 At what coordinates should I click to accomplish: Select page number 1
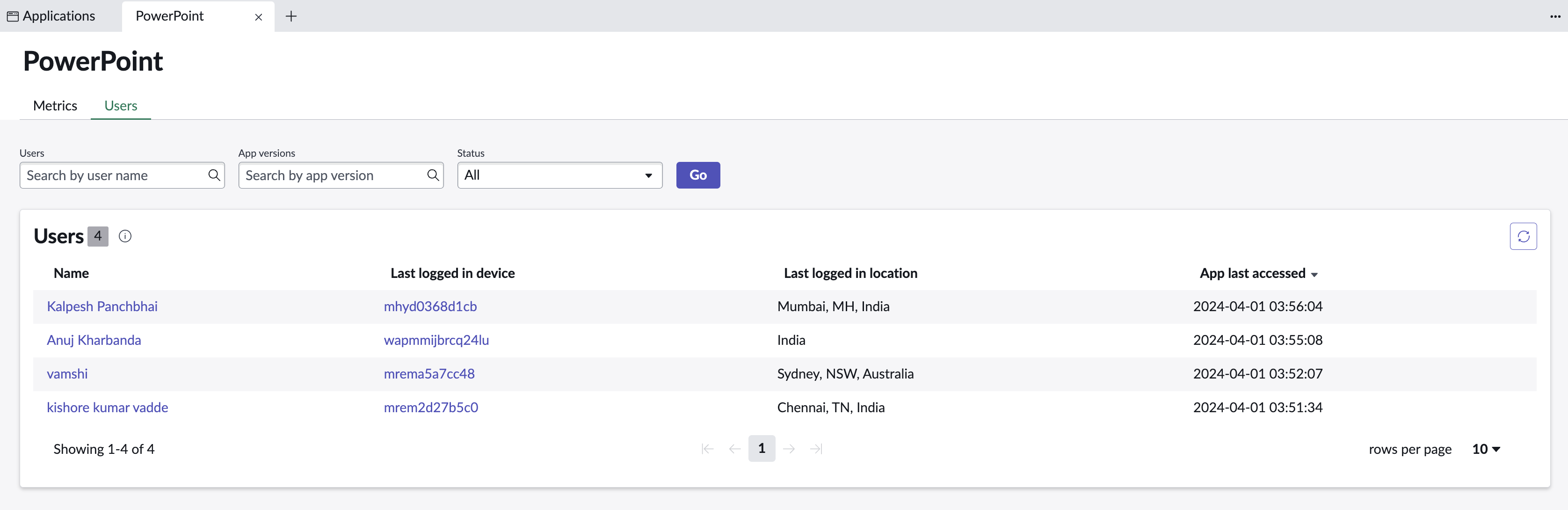pos(762,449)
